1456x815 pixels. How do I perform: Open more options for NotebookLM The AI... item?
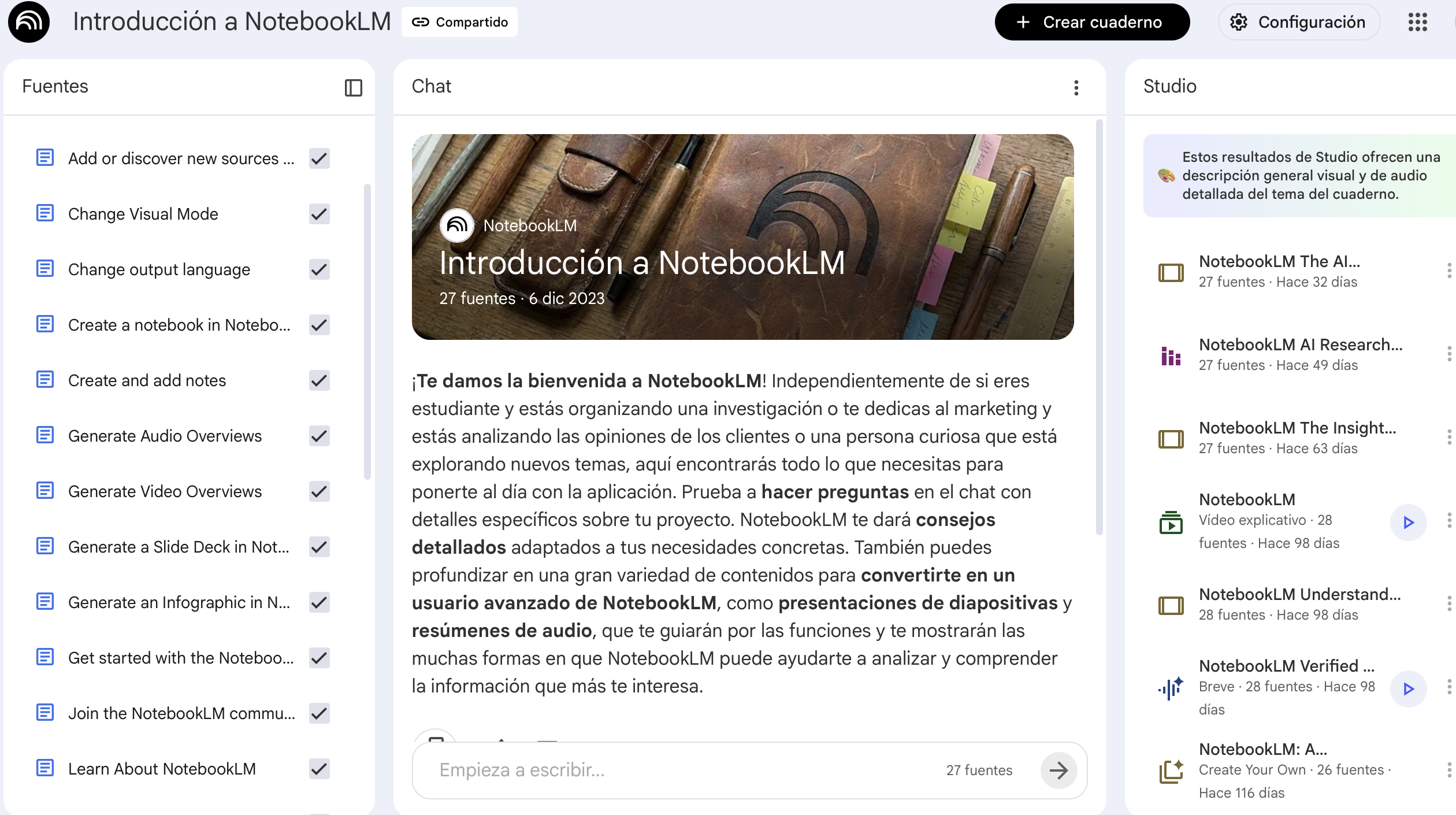(x=1448, y=271)
